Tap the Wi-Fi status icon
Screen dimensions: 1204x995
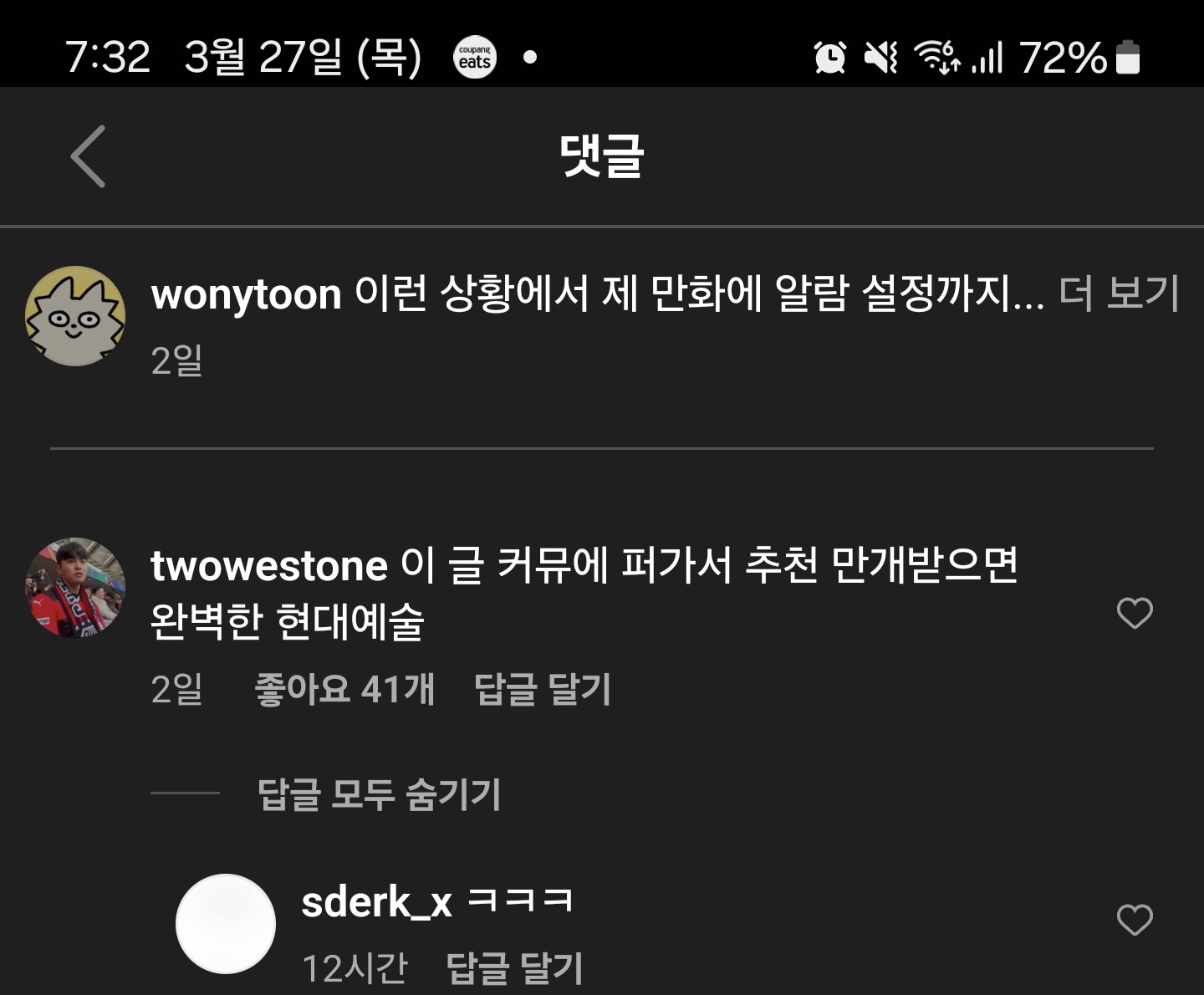click(x=936, y=58)
